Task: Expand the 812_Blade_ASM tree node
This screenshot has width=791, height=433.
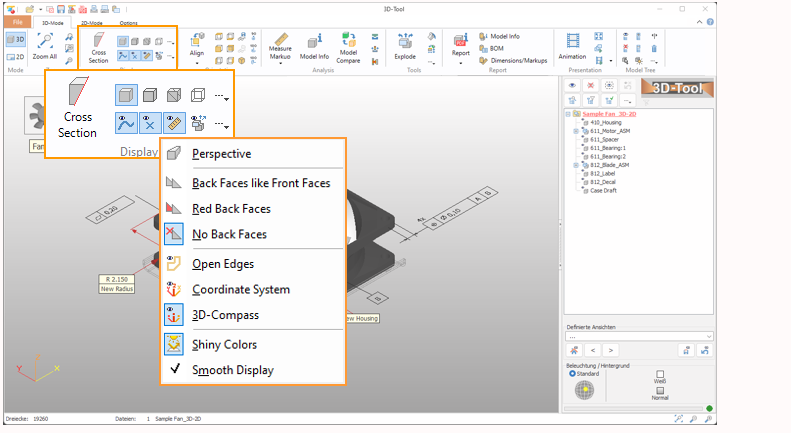Action: (576, 165)
